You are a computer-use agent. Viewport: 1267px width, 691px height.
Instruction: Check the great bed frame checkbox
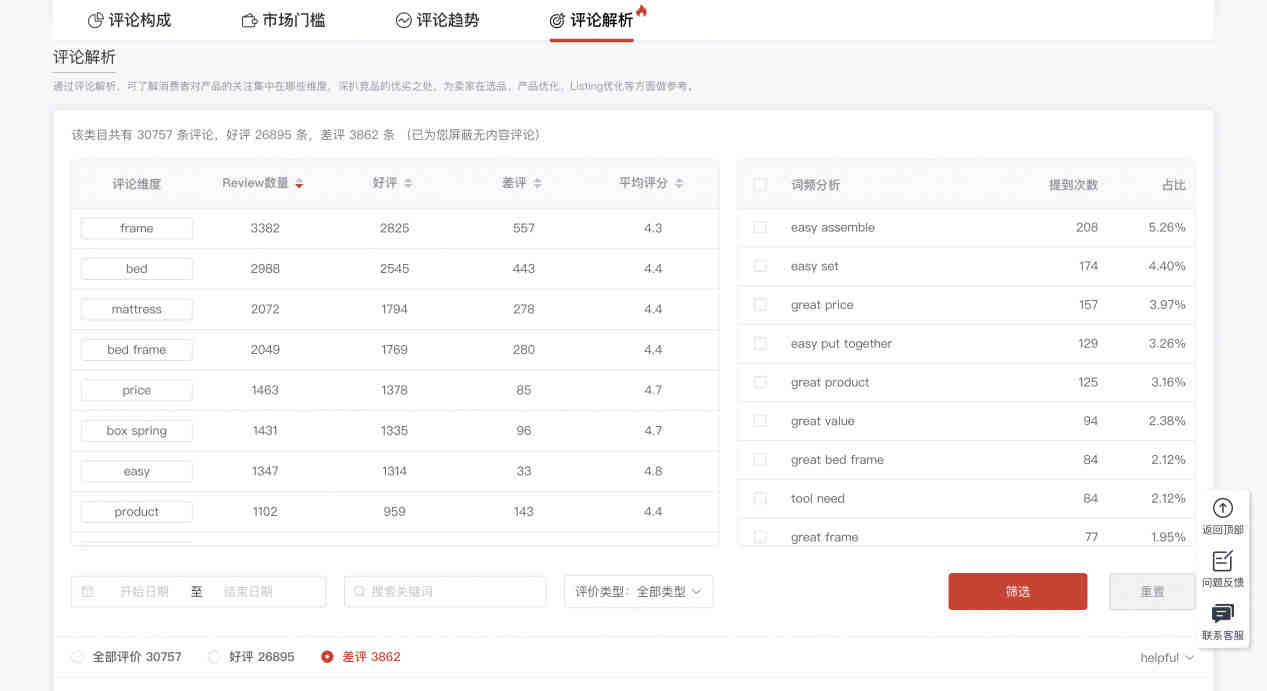(760, 460)
